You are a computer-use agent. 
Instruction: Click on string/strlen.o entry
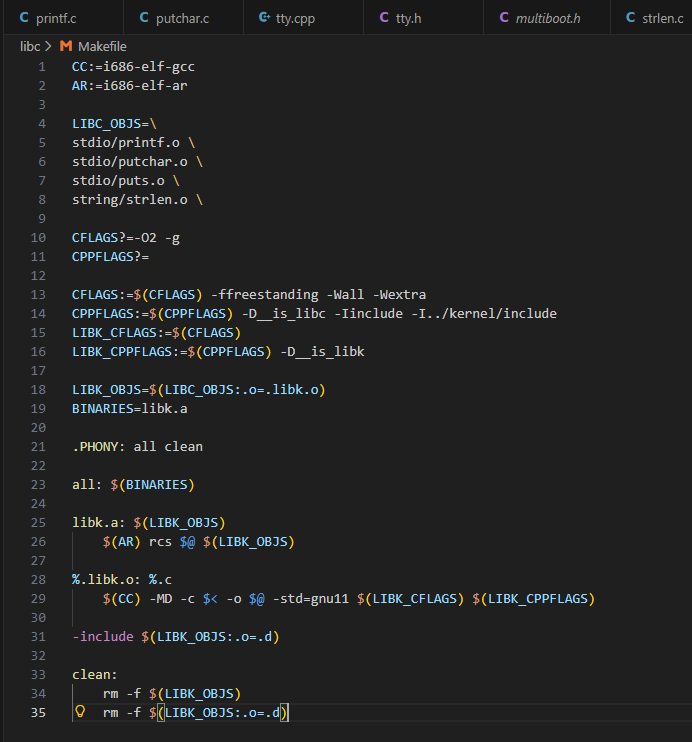coord(130,200)
